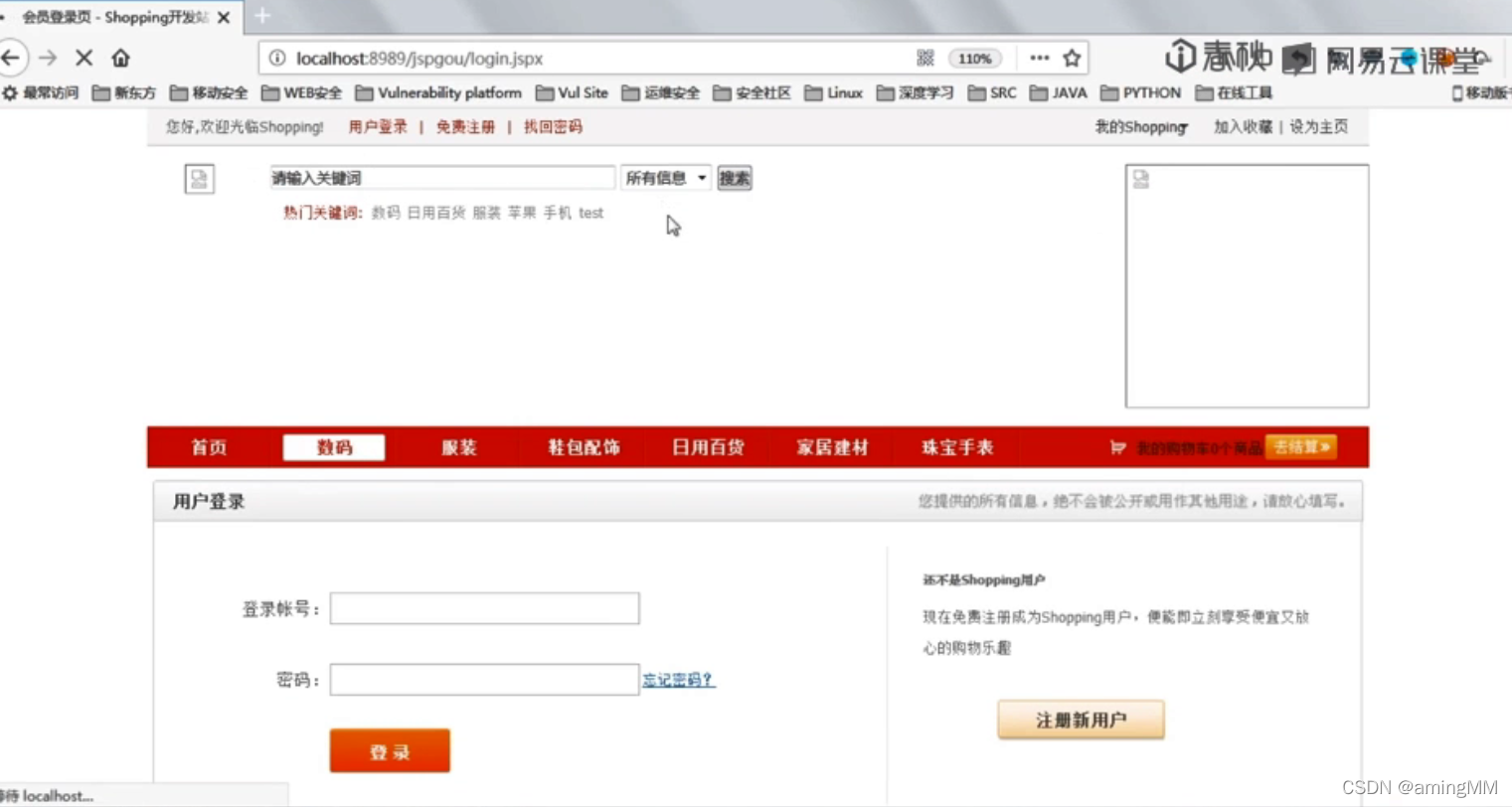Expand the 所有信息 category dropdown

click(666, 178)
